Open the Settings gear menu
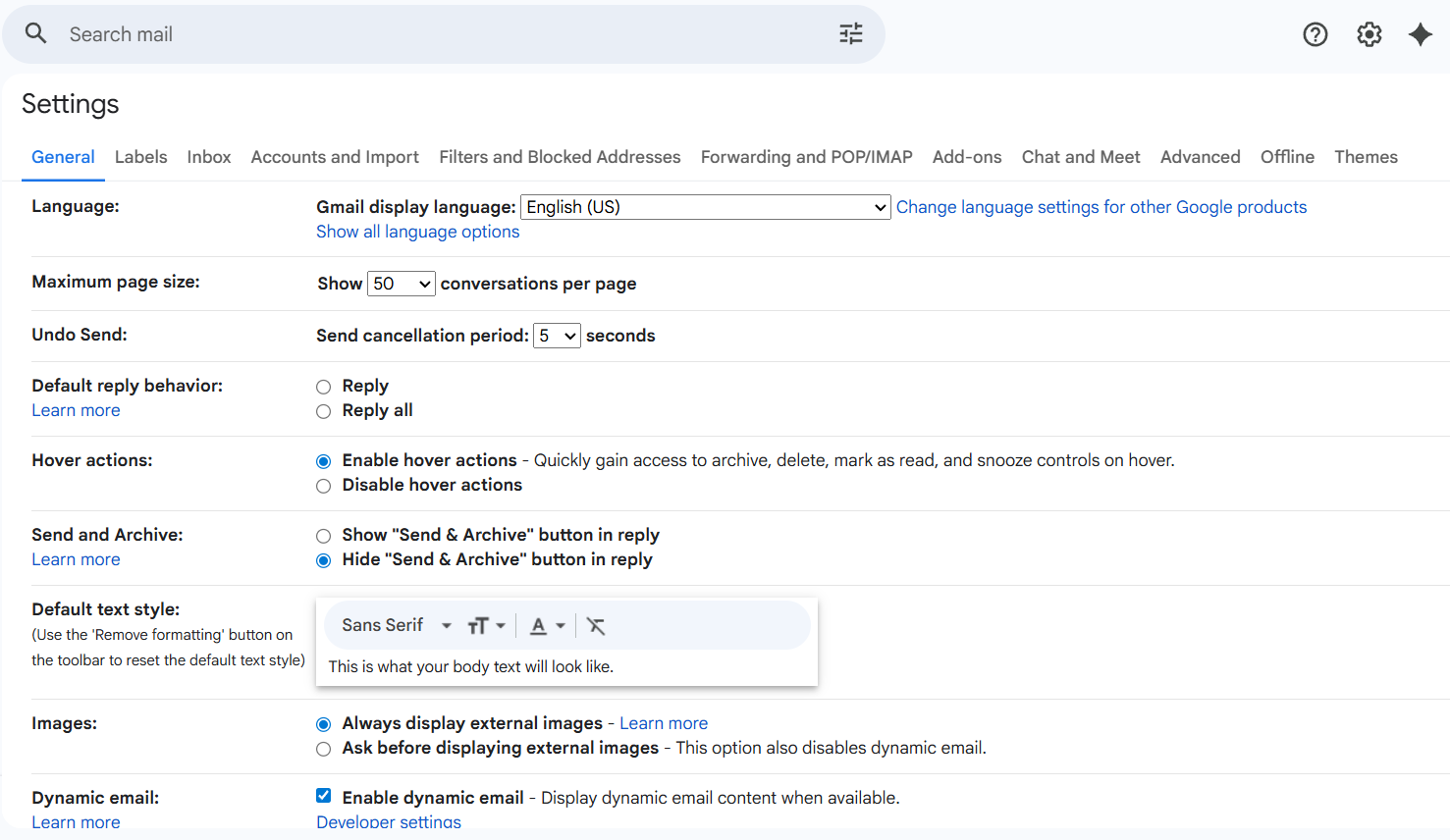The height and width of the screenshot is (840, 1450). pos(1369,33)
